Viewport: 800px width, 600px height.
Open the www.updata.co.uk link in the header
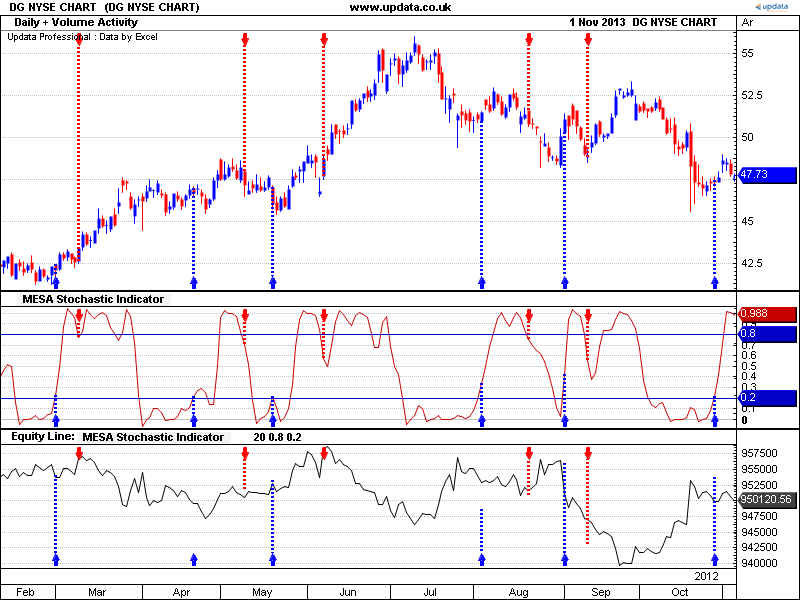(x=400, y=7)
